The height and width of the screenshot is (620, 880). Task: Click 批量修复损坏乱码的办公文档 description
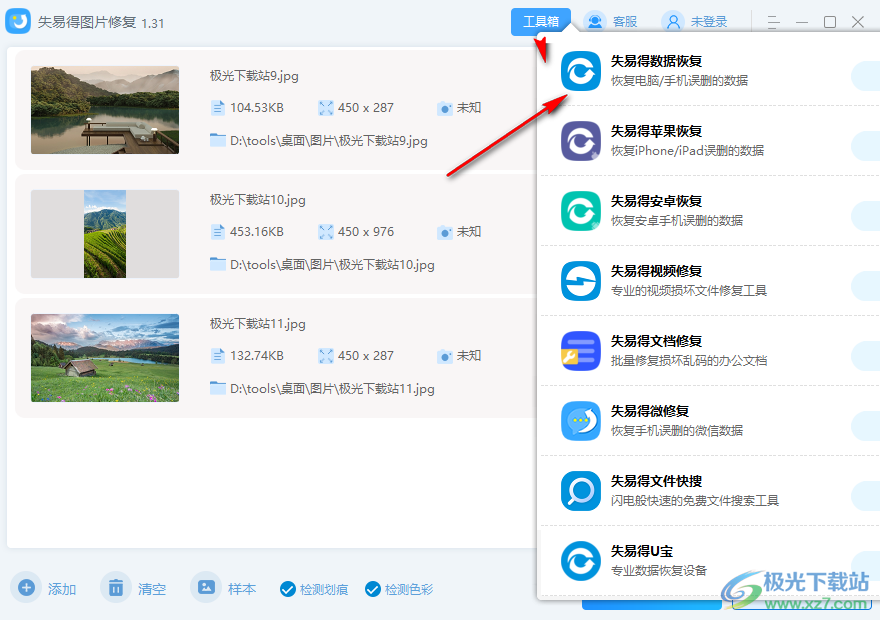tap(689, 361)
